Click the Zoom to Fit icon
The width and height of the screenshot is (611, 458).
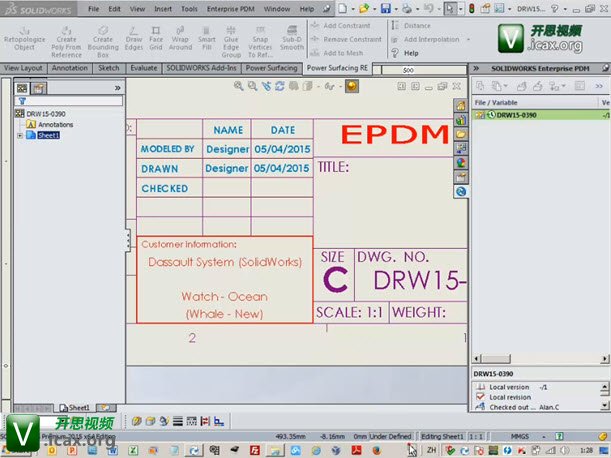239,87
